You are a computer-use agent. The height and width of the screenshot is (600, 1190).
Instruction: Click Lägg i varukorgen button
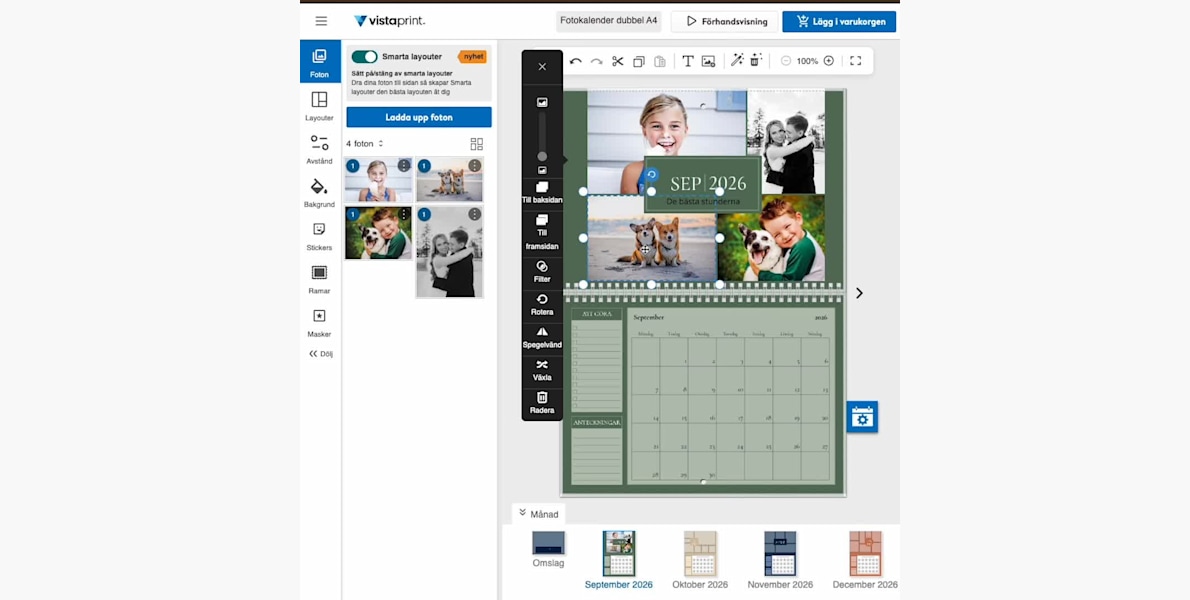point(839,21)
